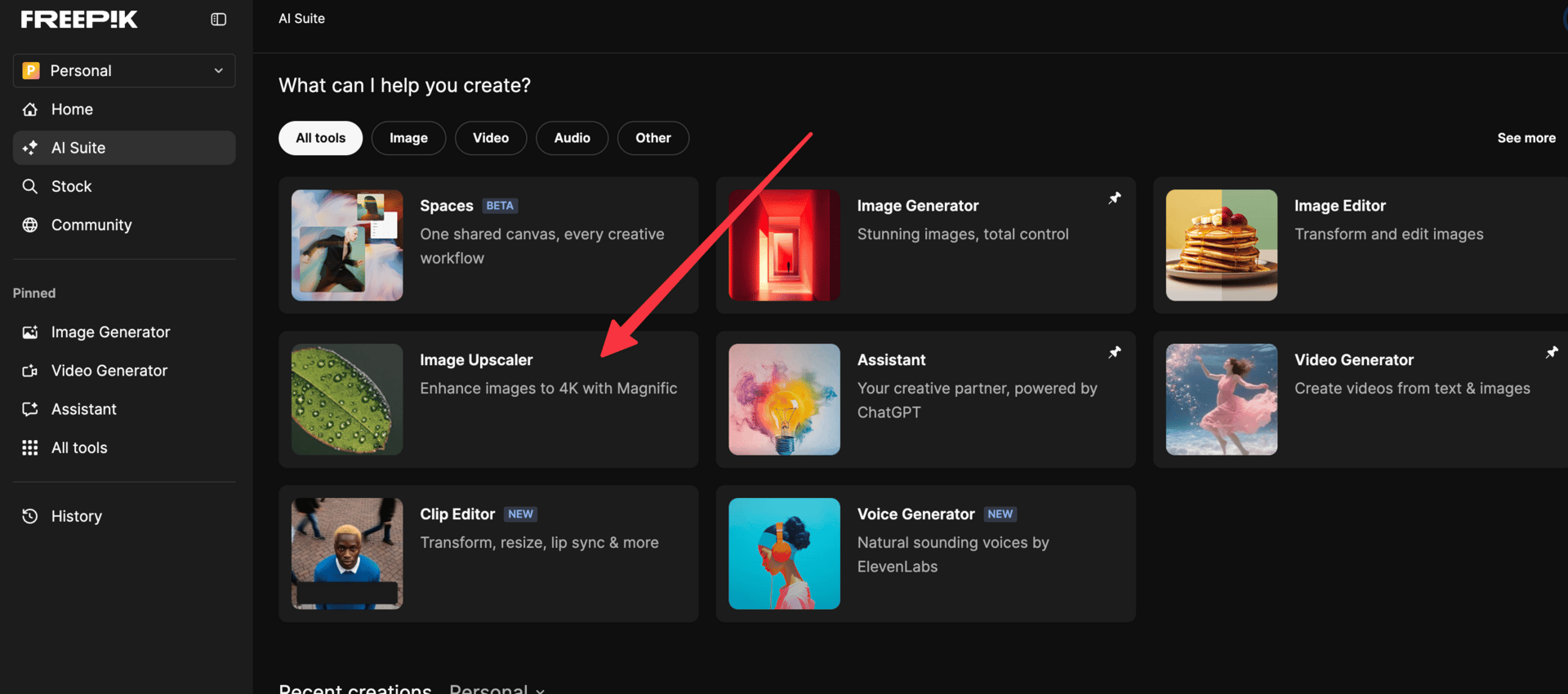1568x694 pixels.
Task: Click the Voice Generator card title
Action: 916,514
